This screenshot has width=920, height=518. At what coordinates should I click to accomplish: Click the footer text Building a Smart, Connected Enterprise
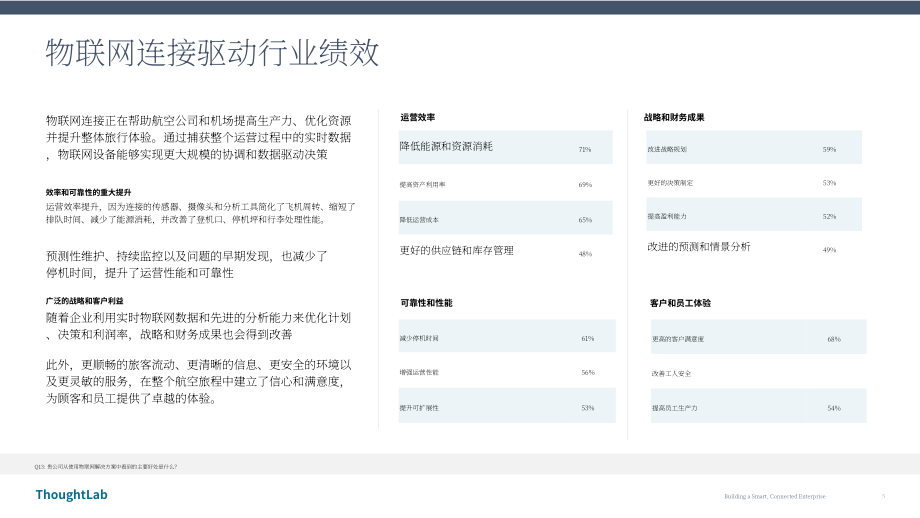[x=774, y=496]
